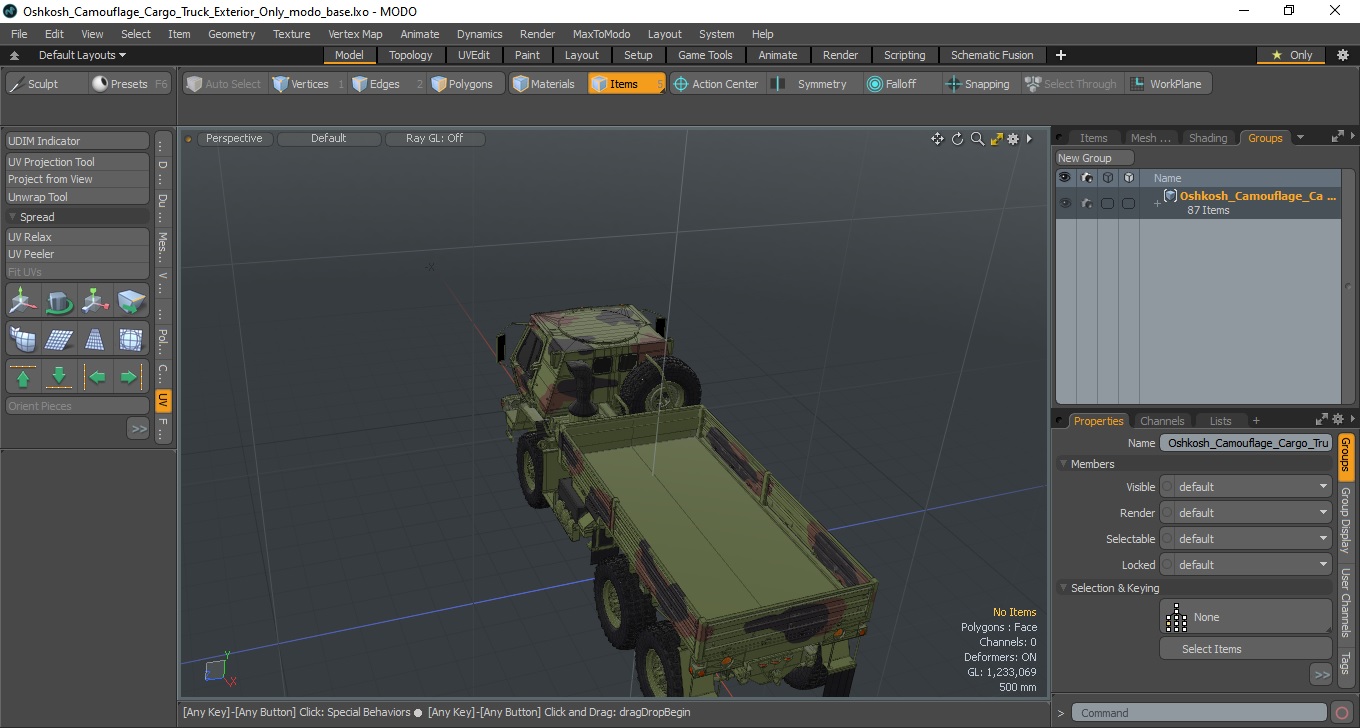Select the UV move transform tool icon
The width and height of the screenshot is (1360, 728).
(23, 300)
